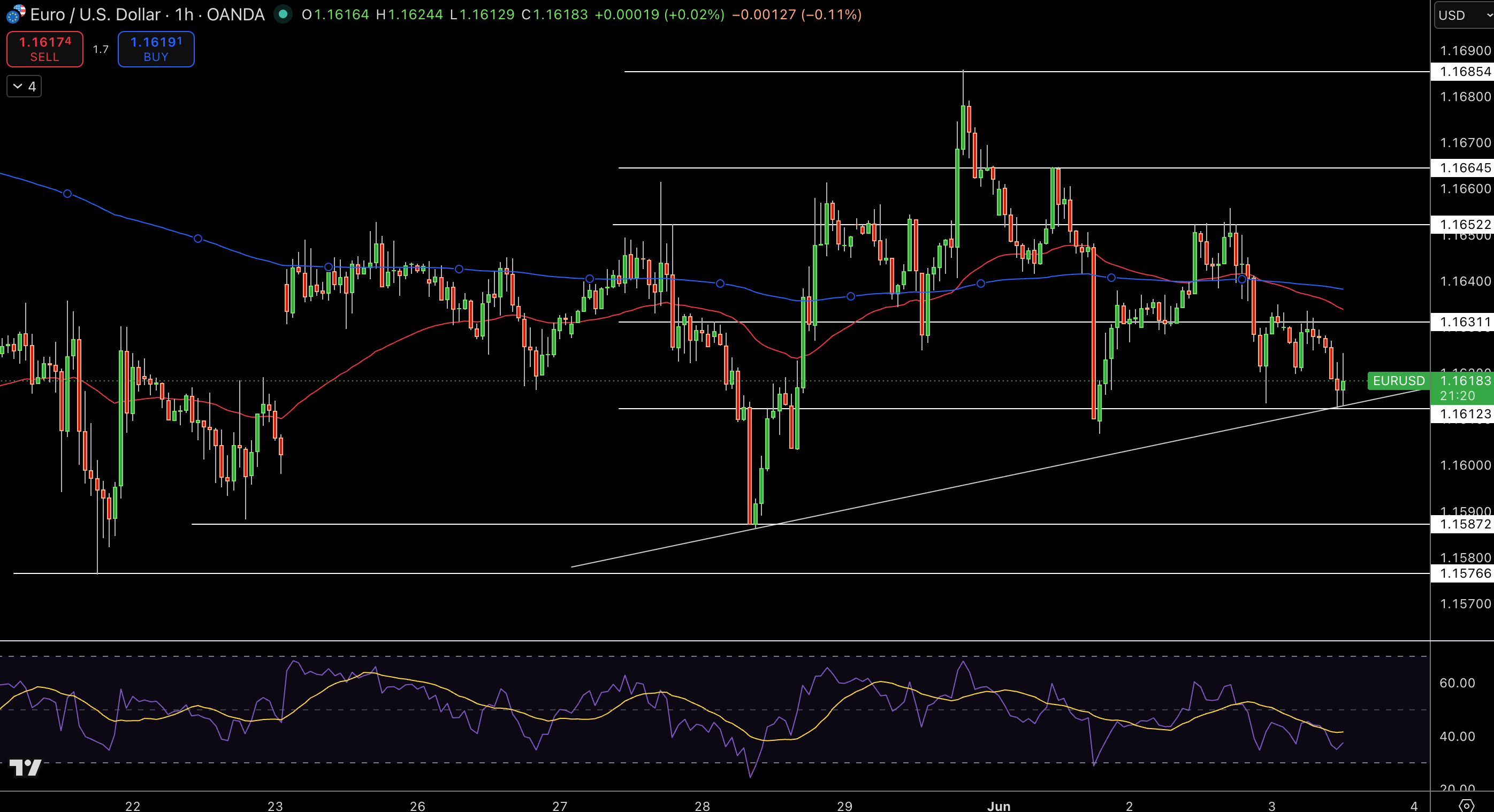Select the 1.16522 horizontal line price label
Image resolution: width=1494 pixels, height=812 pixels.
[x=1462, y=224]
